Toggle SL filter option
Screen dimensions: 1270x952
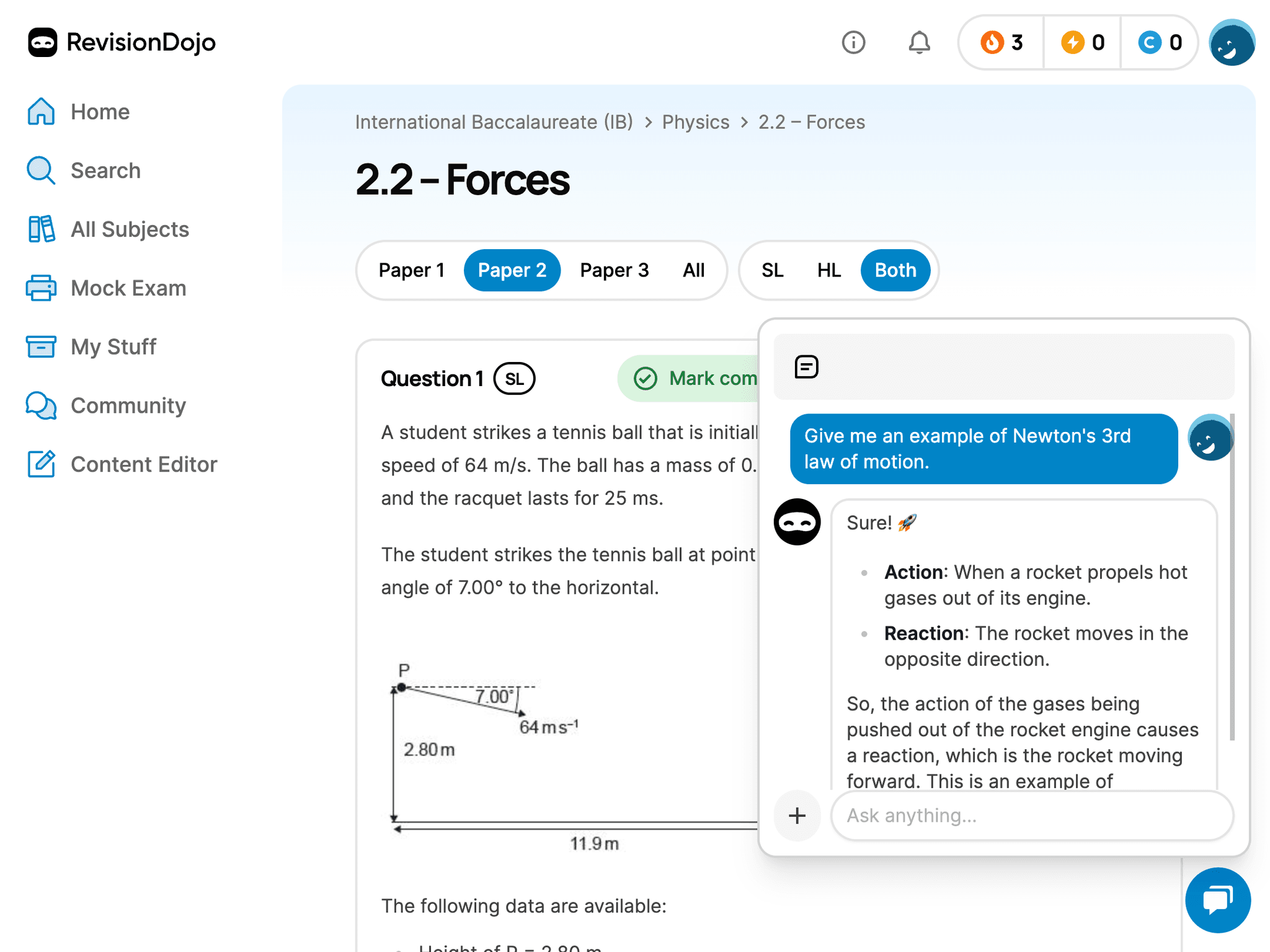772,269
